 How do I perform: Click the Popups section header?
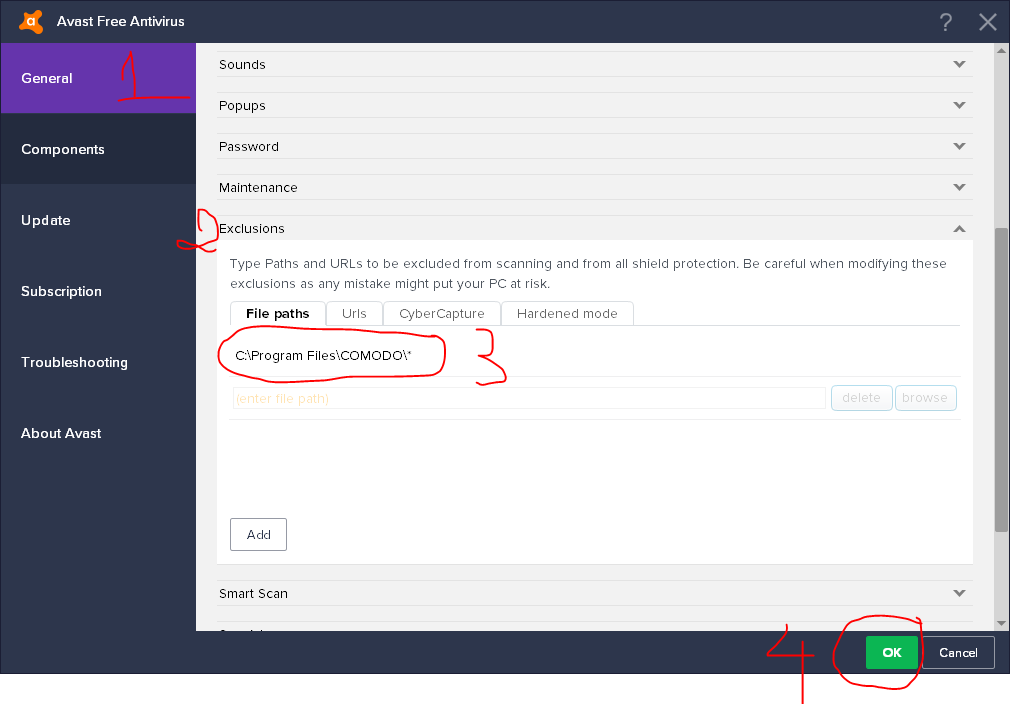tap(595, 106)
